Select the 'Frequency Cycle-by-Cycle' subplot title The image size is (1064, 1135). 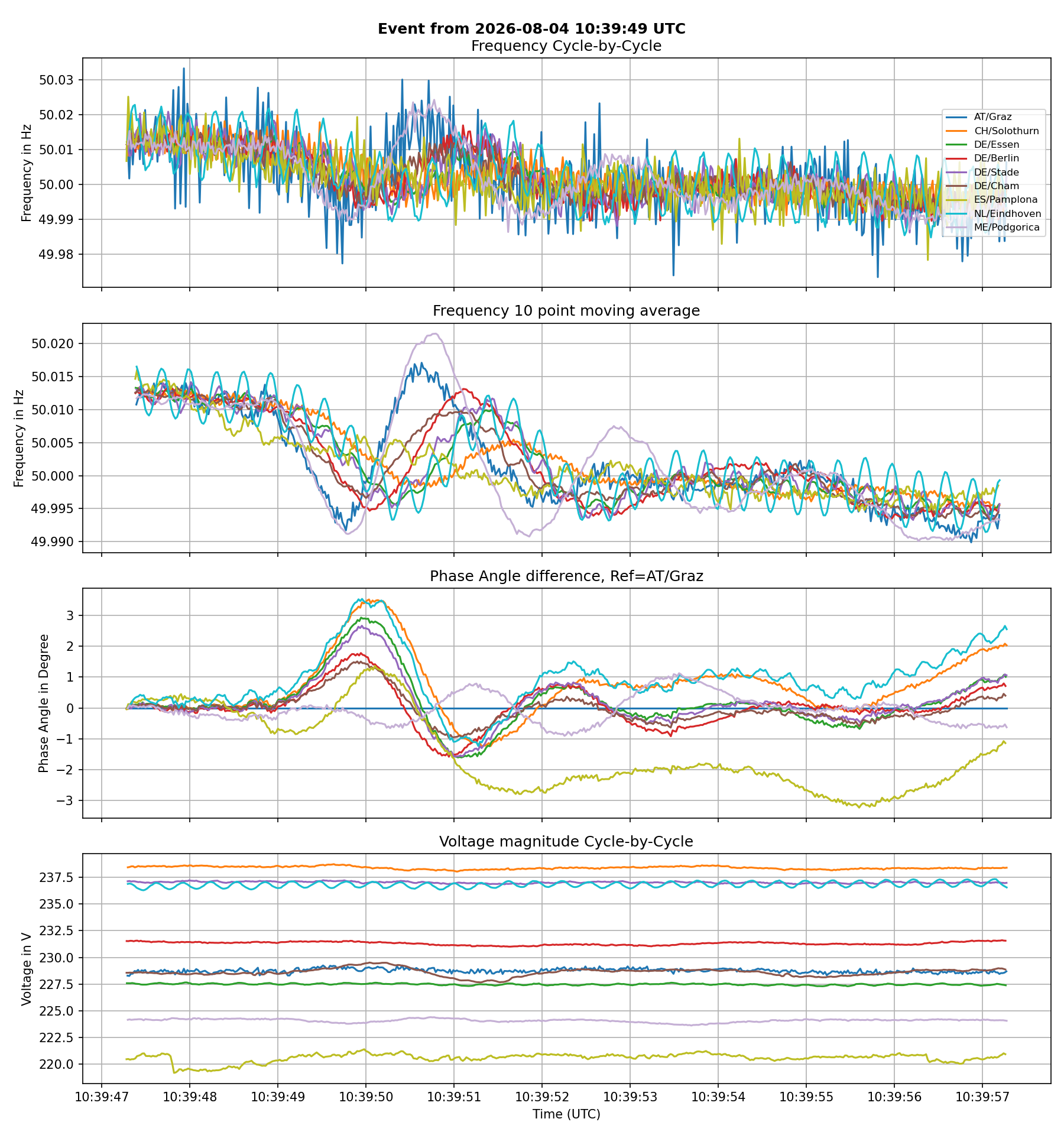click(x=566, y=46)
